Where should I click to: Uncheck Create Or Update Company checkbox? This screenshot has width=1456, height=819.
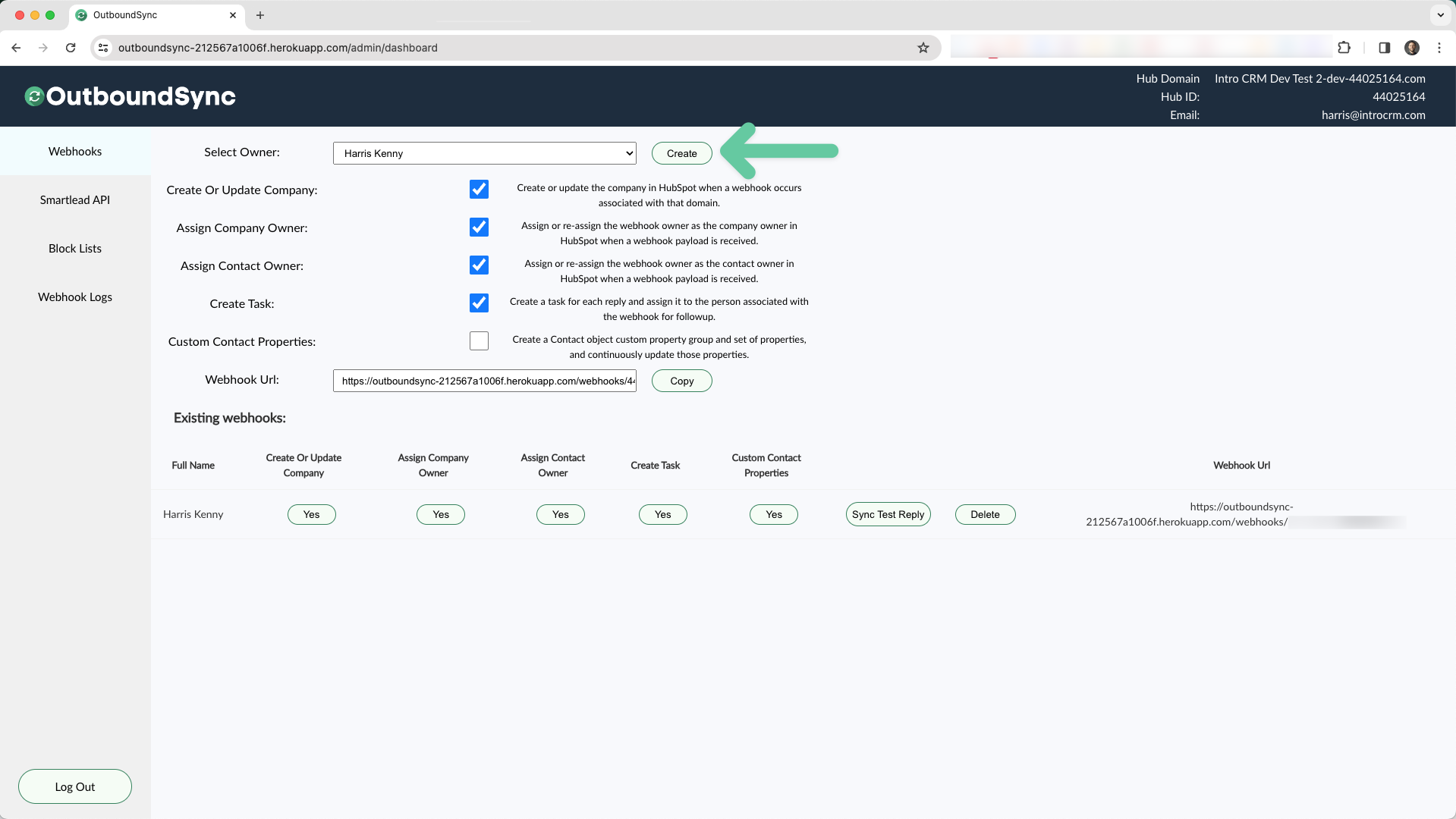(x=479, y=190)
